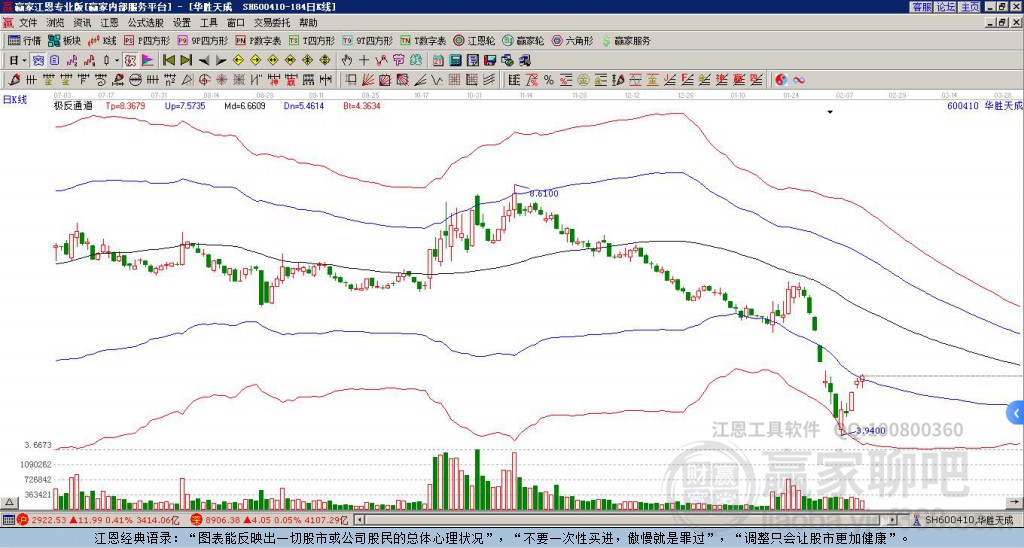Open the 赢家轮 tool
This screenshot has width=1024, height=548.
[x=523, y=40]
